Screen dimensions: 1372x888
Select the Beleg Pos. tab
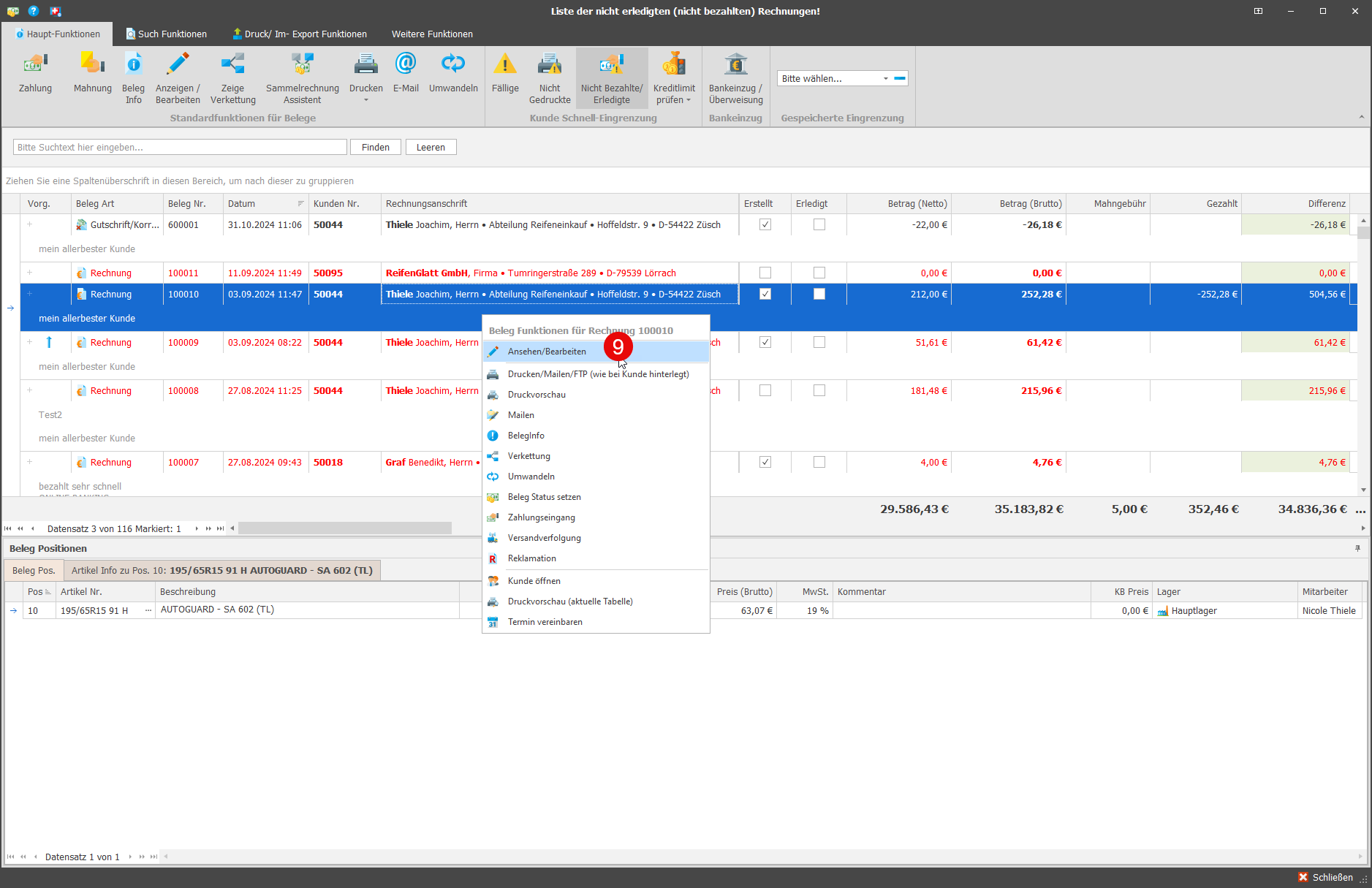(34, 571)
